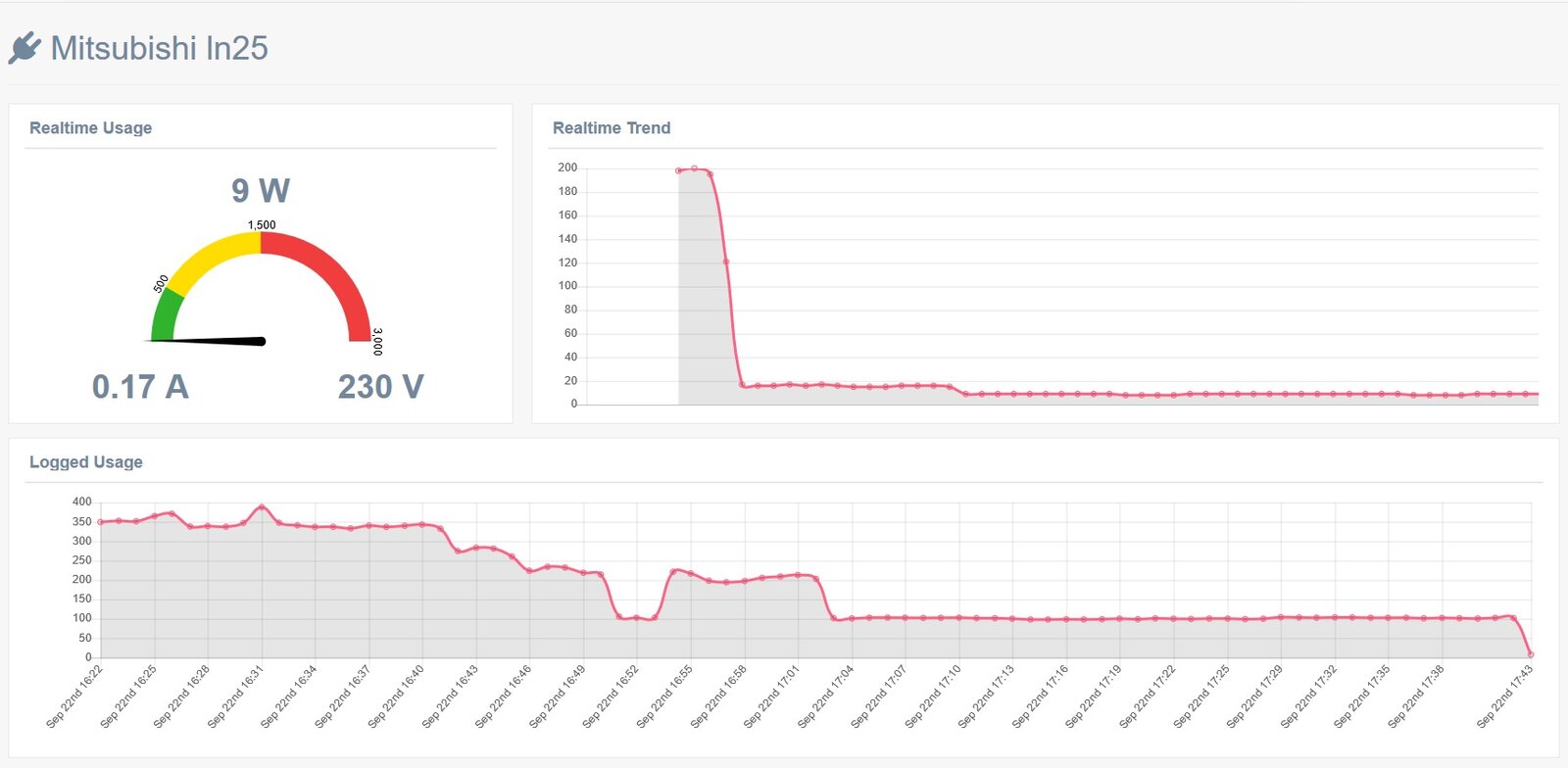
Task: Click the 350 label on Logged Usage axis
Action: pos(82,521)
